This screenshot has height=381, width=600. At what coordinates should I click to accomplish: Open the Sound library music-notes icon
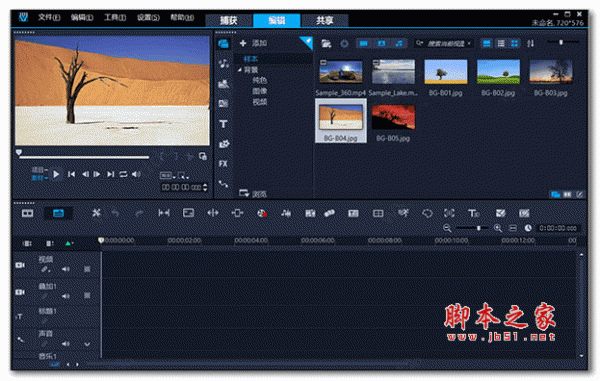click(x=223, y=64)
